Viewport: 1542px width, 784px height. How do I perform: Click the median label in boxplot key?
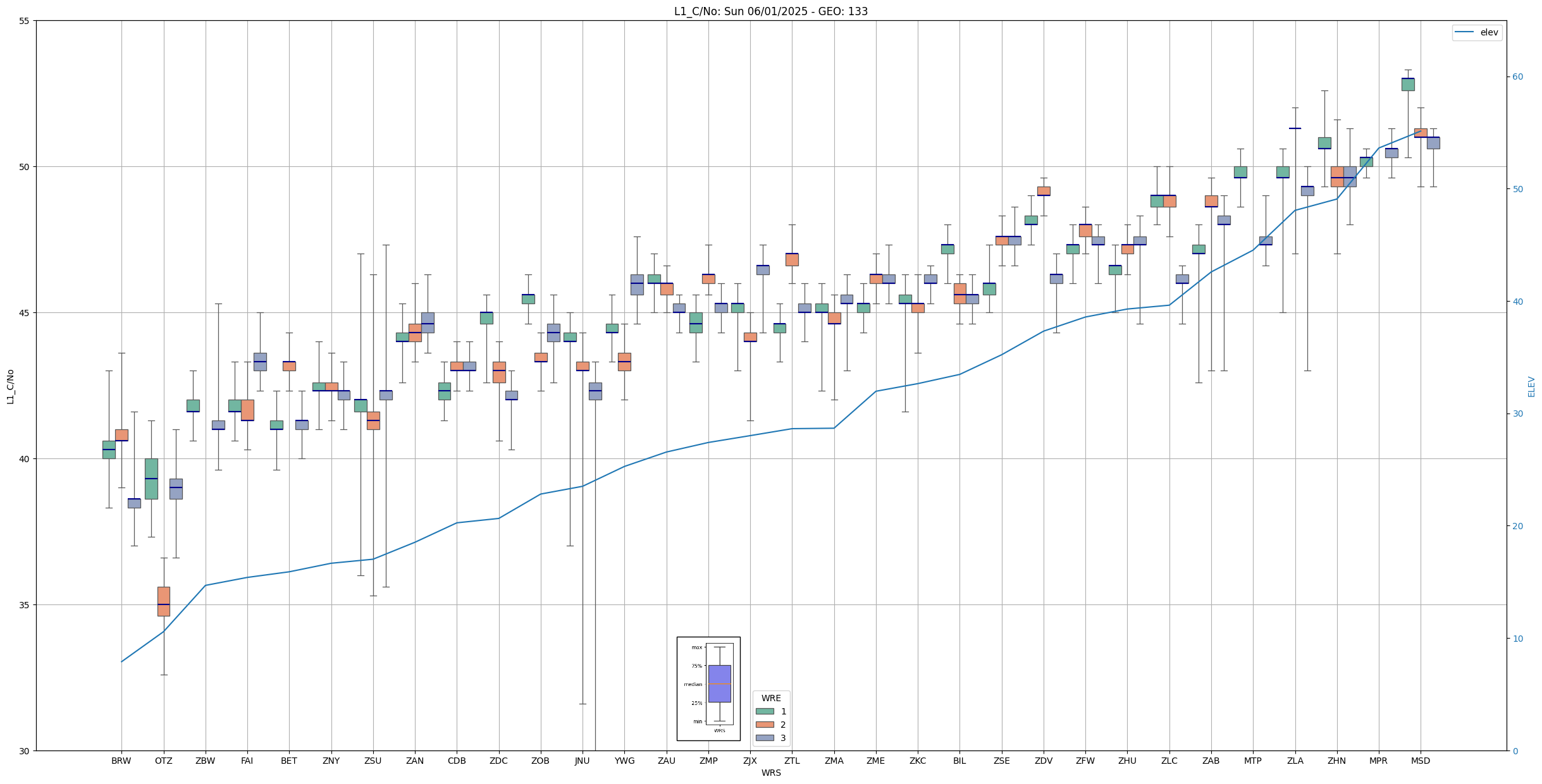pos(693,684)
